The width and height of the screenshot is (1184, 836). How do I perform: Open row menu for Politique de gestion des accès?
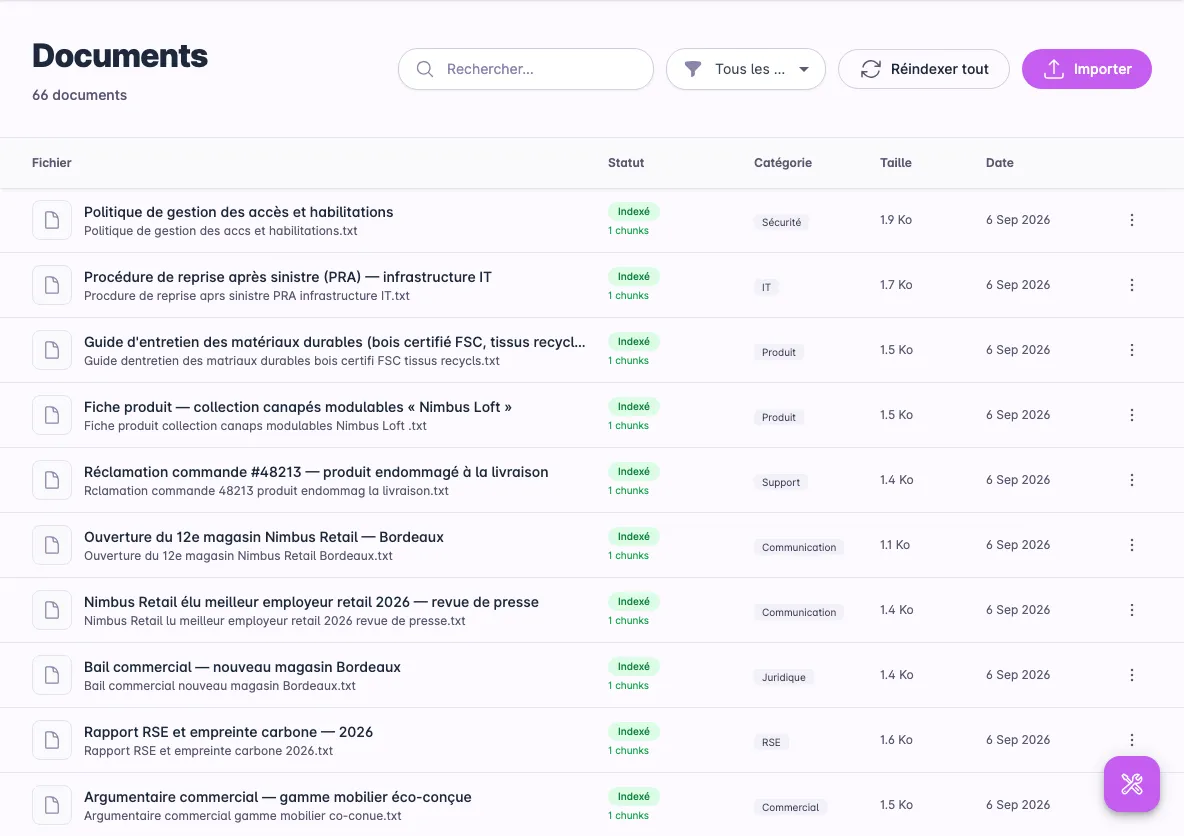(x=1131, y=220)
